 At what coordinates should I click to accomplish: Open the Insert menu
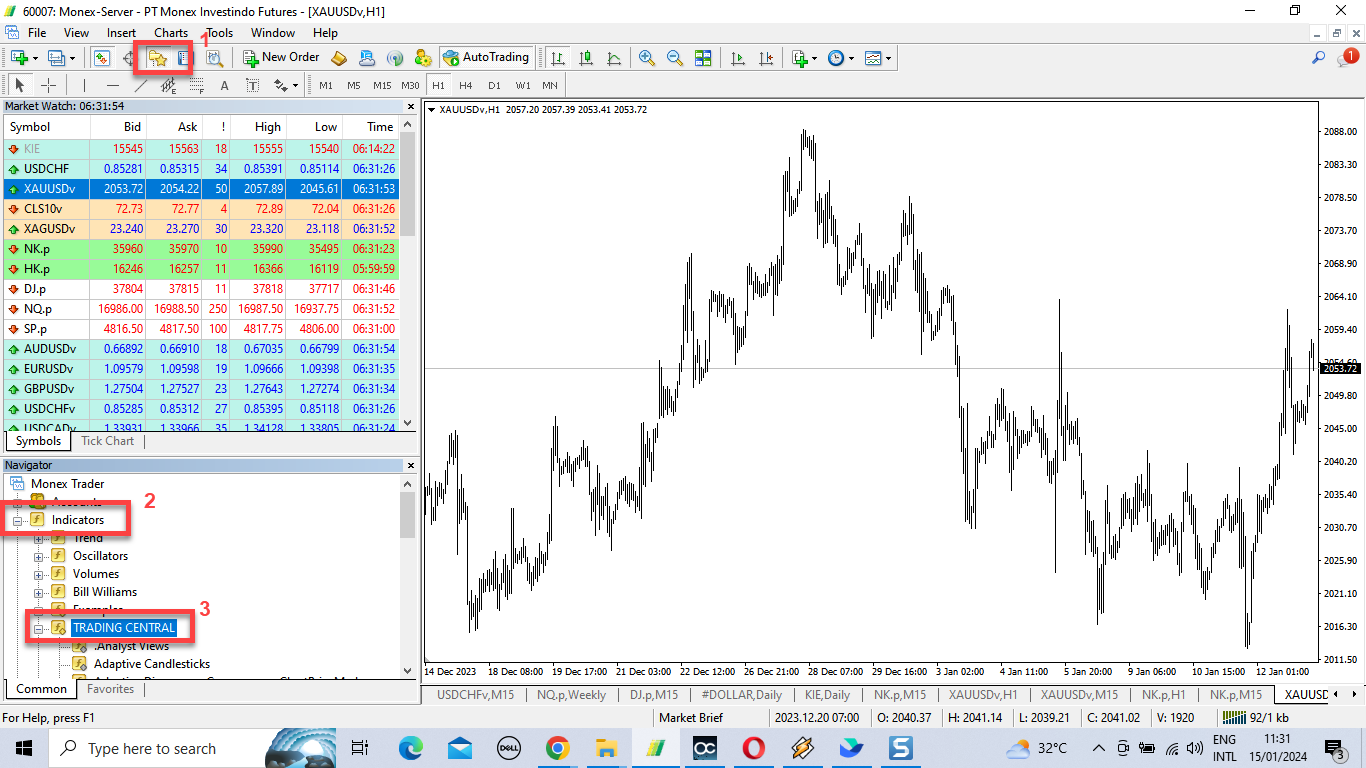pyautogui.click(x=121, y=32)
